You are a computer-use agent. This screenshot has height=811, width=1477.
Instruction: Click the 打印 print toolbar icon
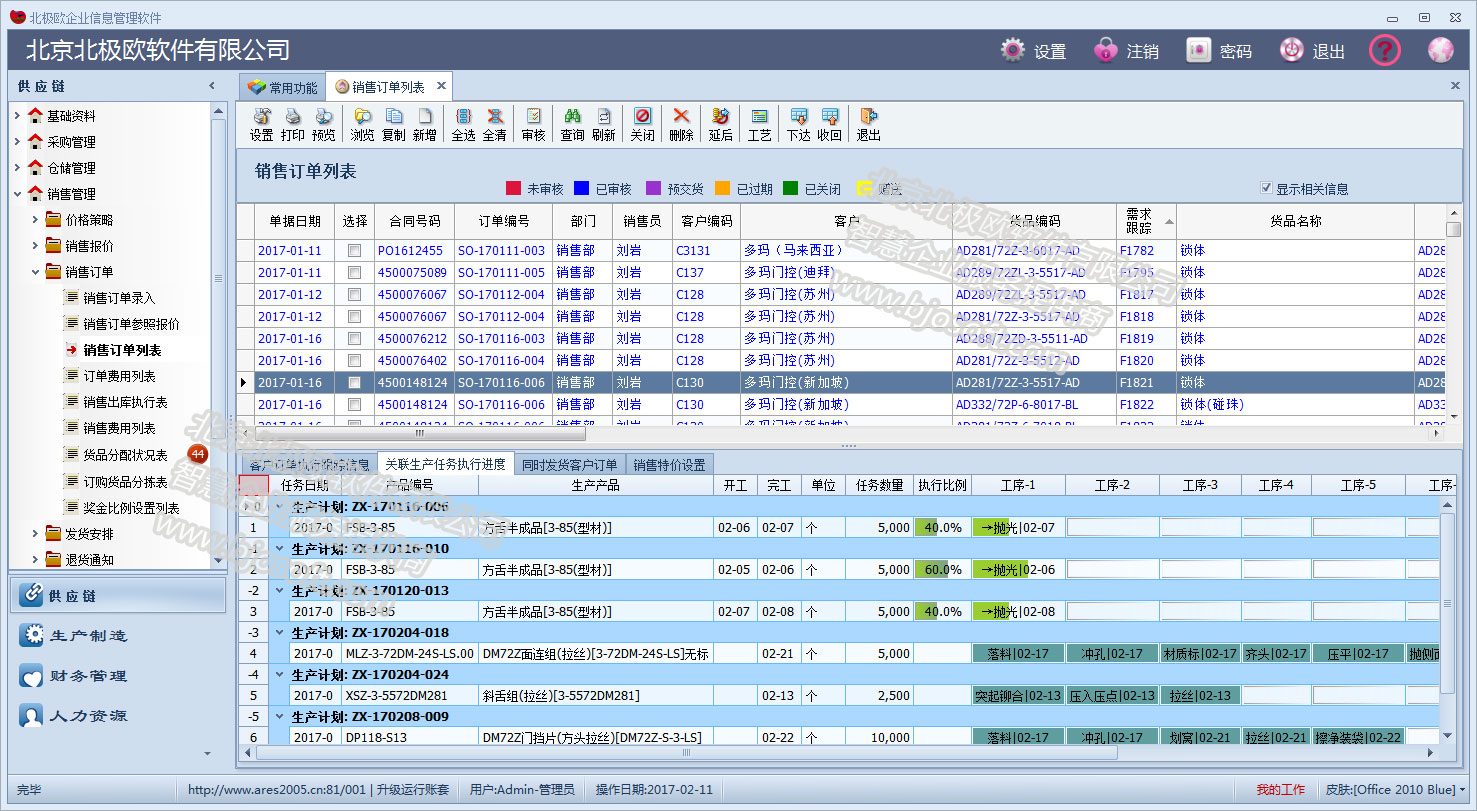pos(293,116)
